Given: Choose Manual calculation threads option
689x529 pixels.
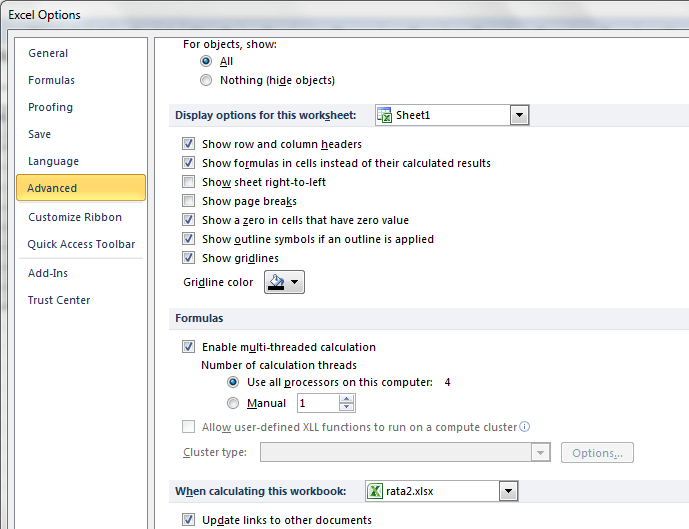Looking at the screenshot, I should pos(233,403).
